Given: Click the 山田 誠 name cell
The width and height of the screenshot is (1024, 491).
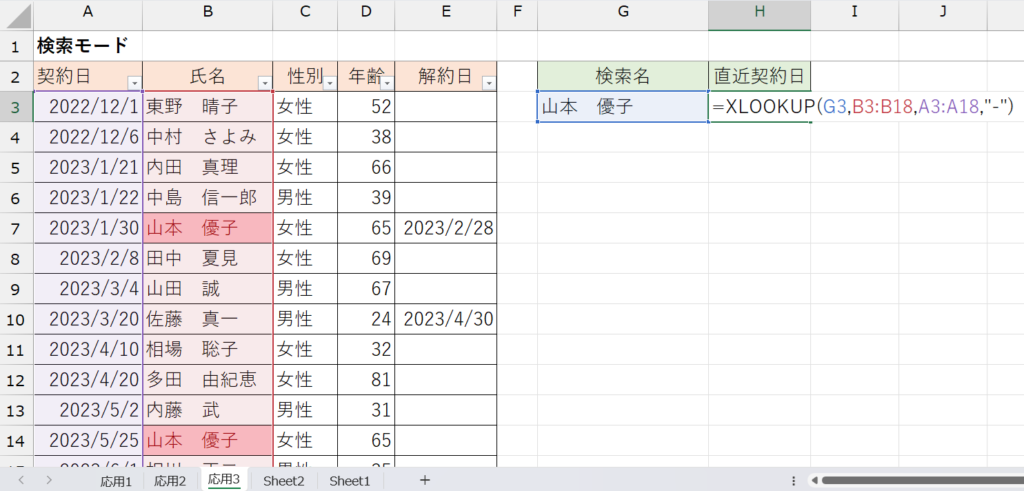Looking at the screenshot, I should (207, 289).
